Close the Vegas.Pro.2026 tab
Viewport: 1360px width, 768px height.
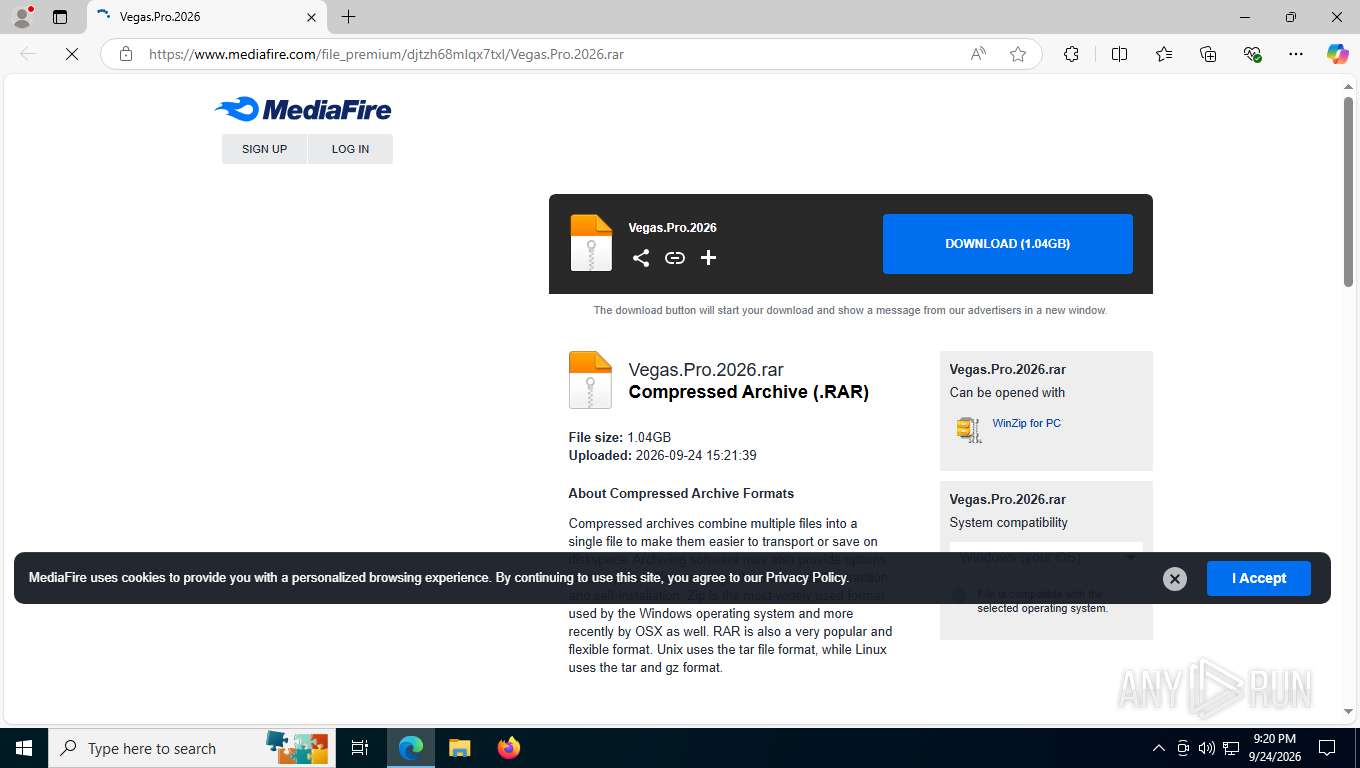point(311,17)
